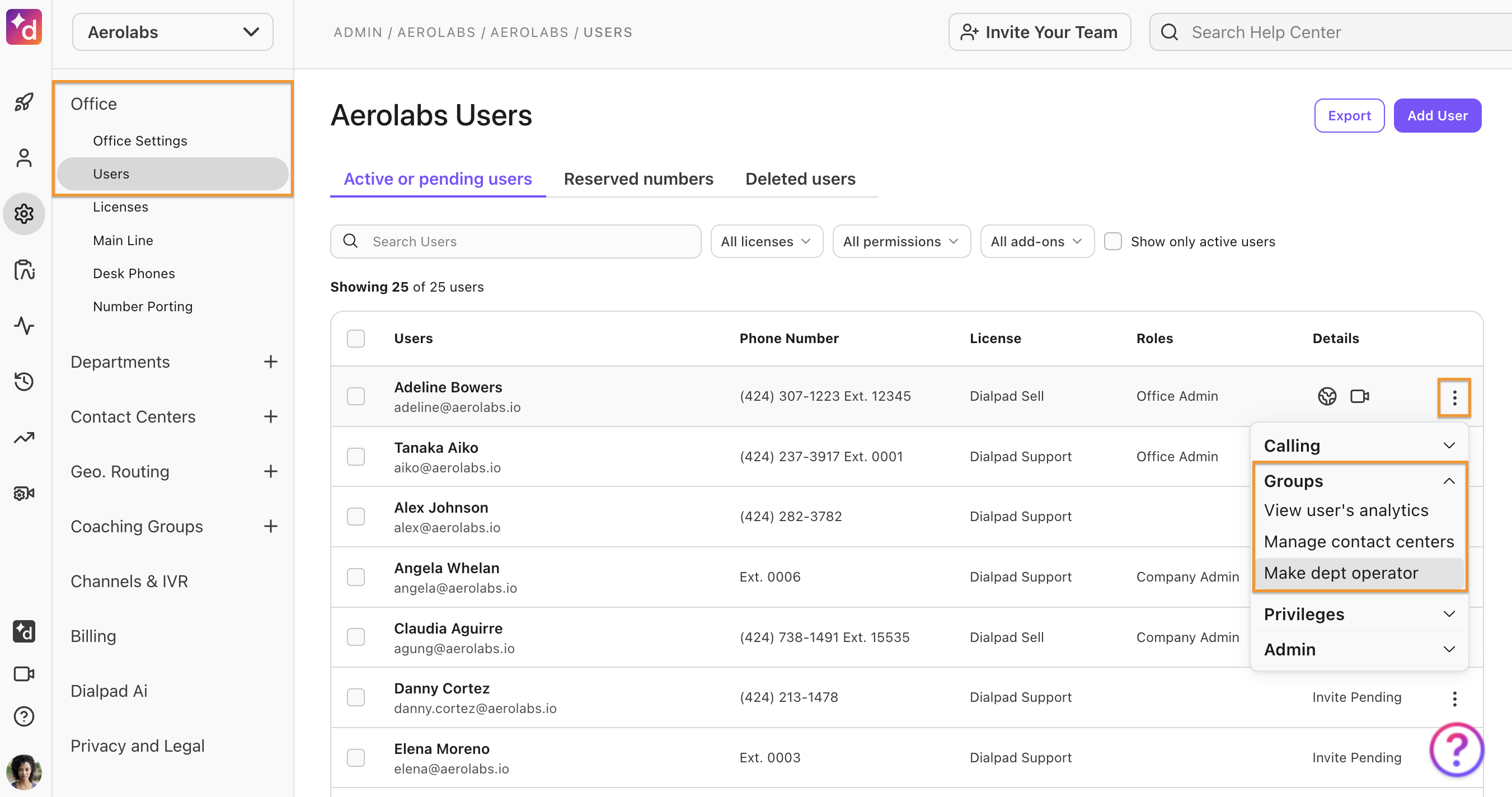Image resolution: width=1512 pixels, height=797 pixels.
Task: Switch to Reserved numbers tab
Action: click(x=638, y=179)
